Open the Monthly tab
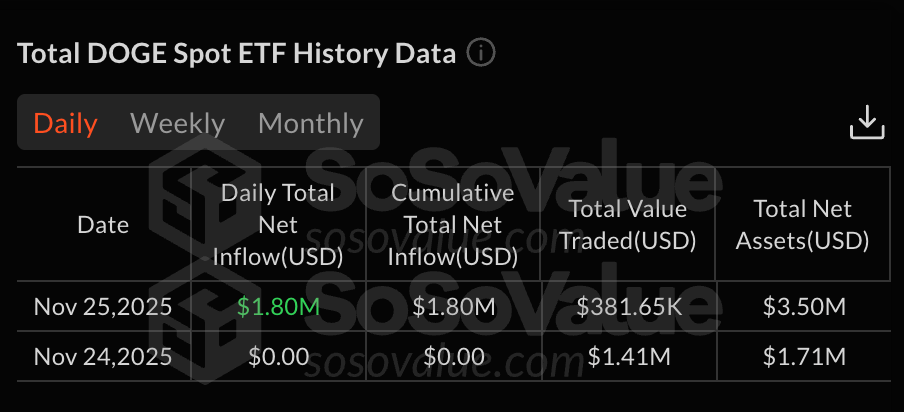Screen dimensions: 904x412 [x=310, y=123]
